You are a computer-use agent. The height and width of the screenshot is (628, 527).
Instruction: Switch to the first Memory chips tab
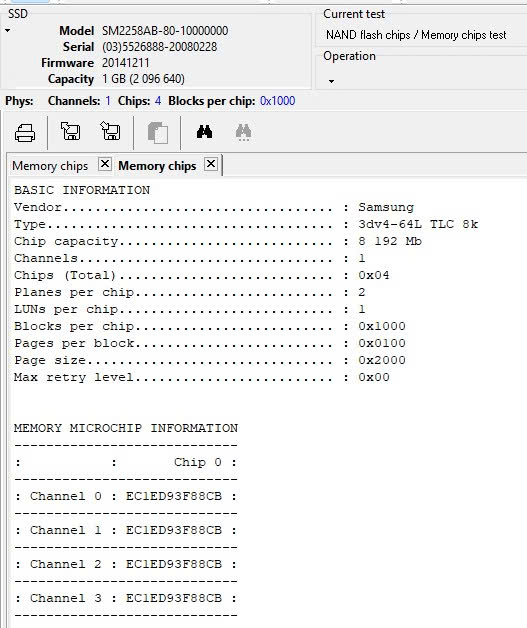click(50, 166)
